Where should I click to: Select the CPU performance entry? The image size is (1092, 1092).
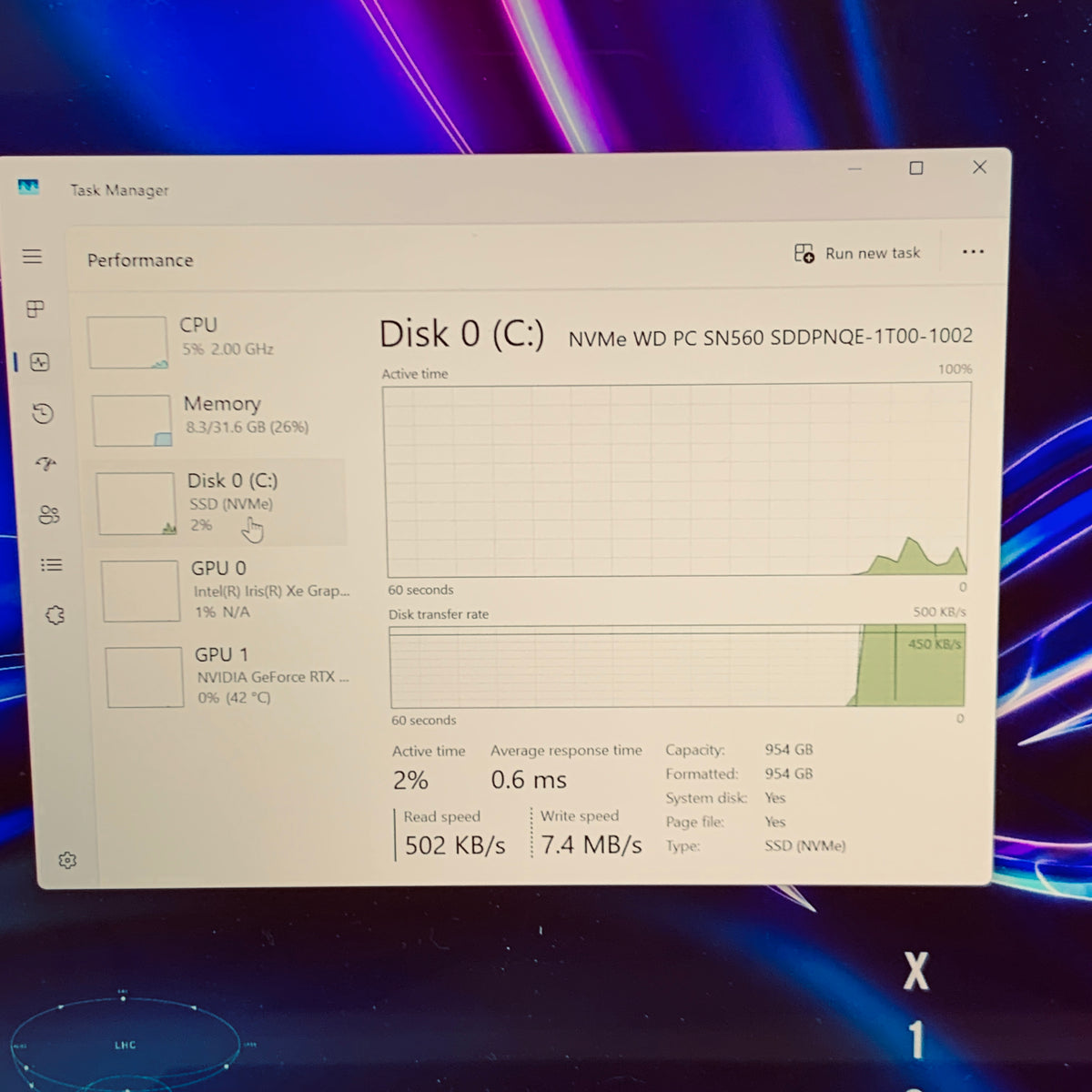coord(212,341)
